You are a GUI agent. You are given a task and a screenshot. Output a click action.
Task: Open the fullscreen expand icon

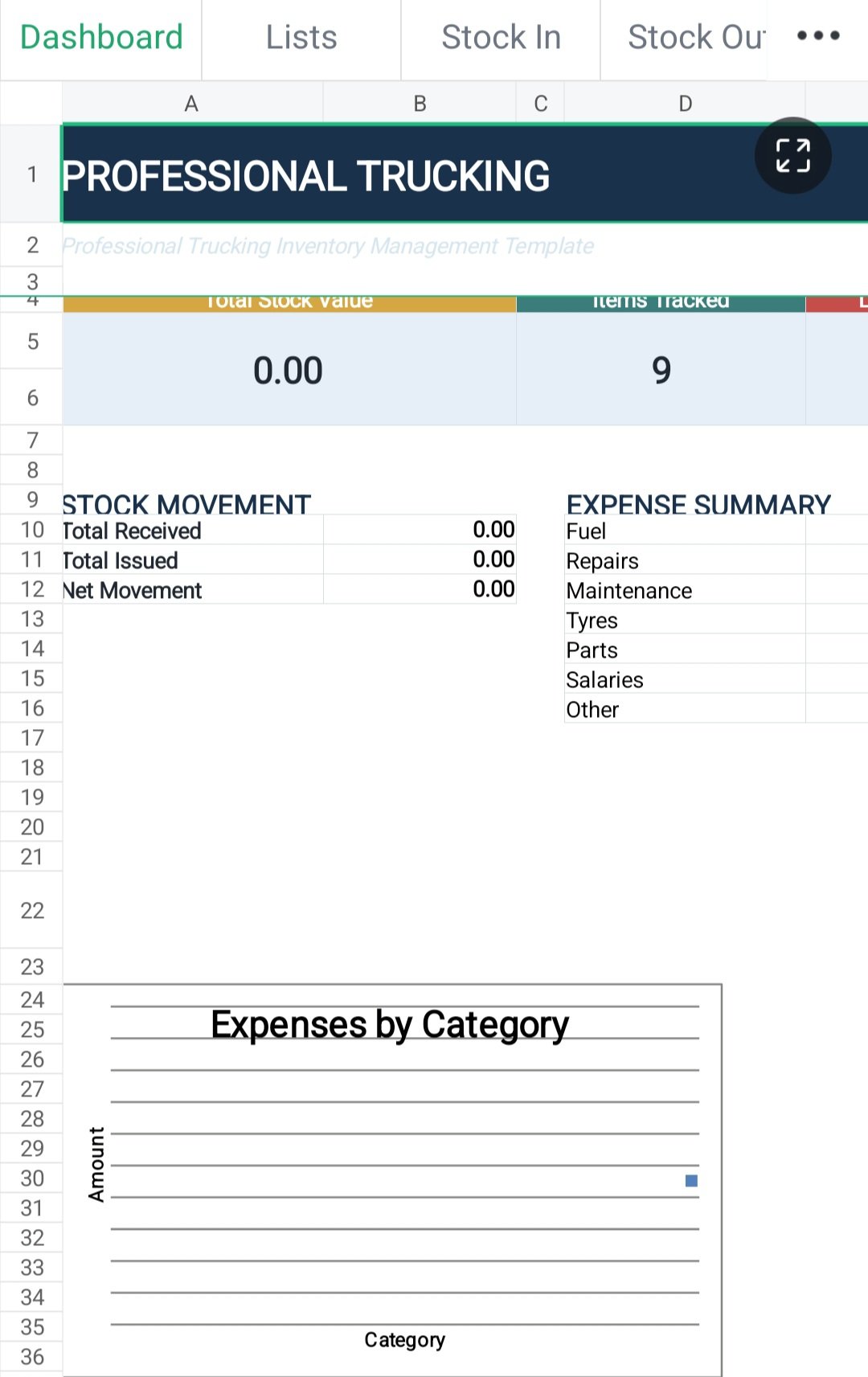coord(792,156)
